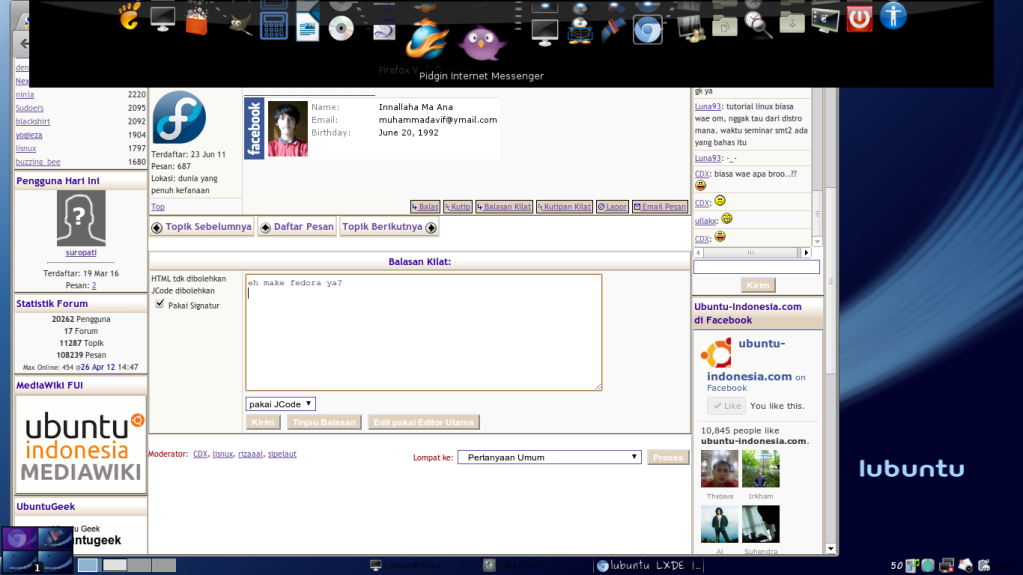Screen dimensions: 1023x575
Task: Click Chromium browser icon in the dock
Action: coord(647,30)
